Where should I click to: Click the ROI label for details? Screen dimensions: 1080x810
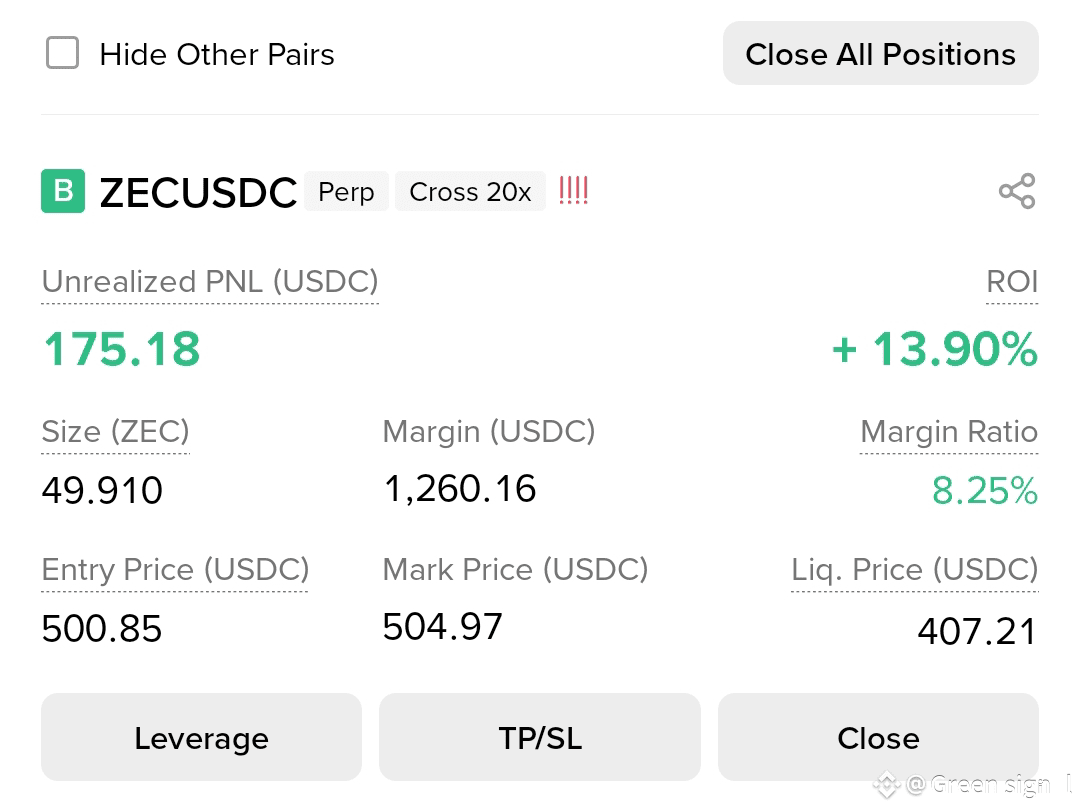click(1012, 282)
